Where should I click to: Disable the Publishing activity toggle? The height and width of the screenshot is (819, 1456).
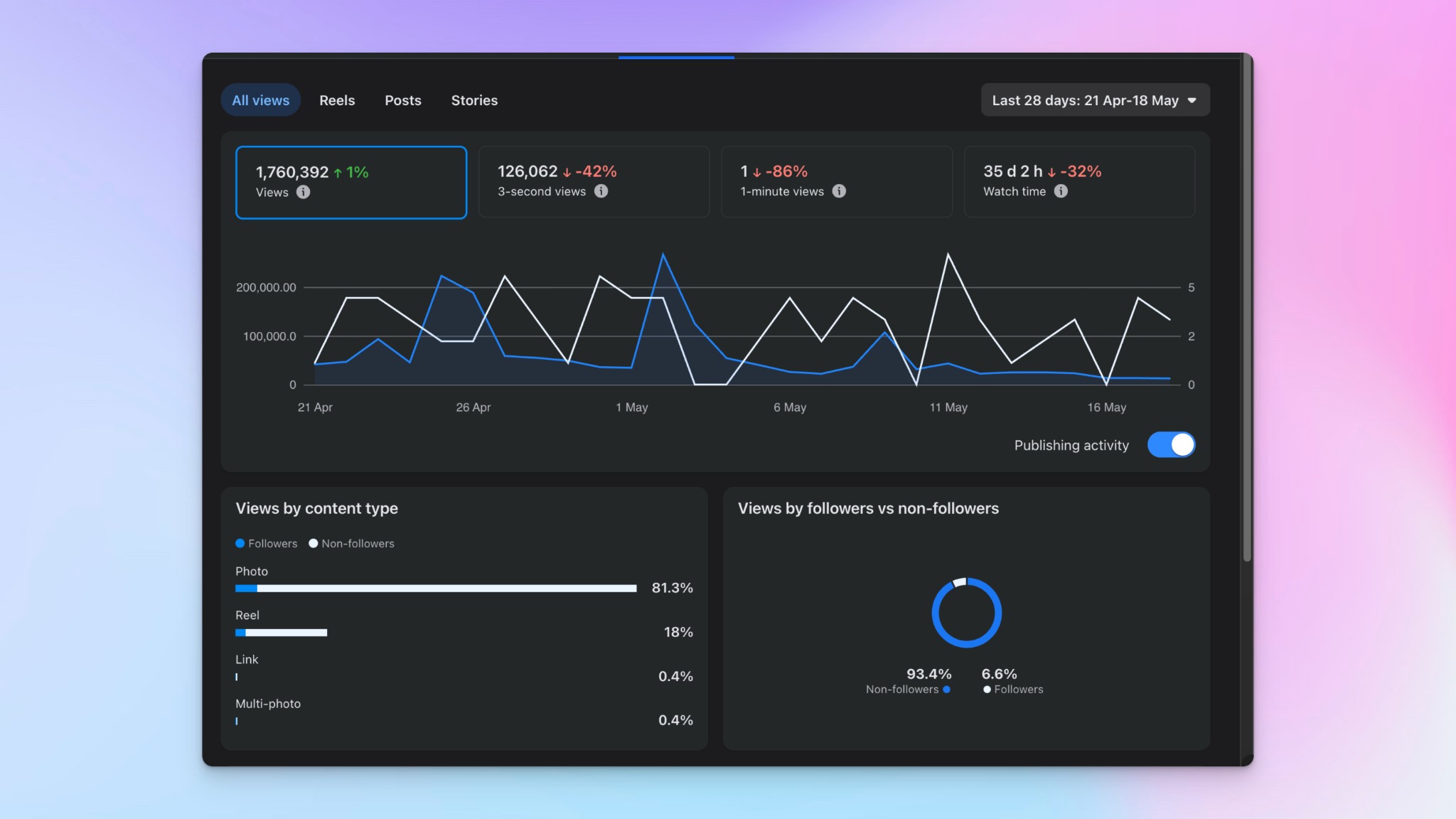[x=1171, y=445]
